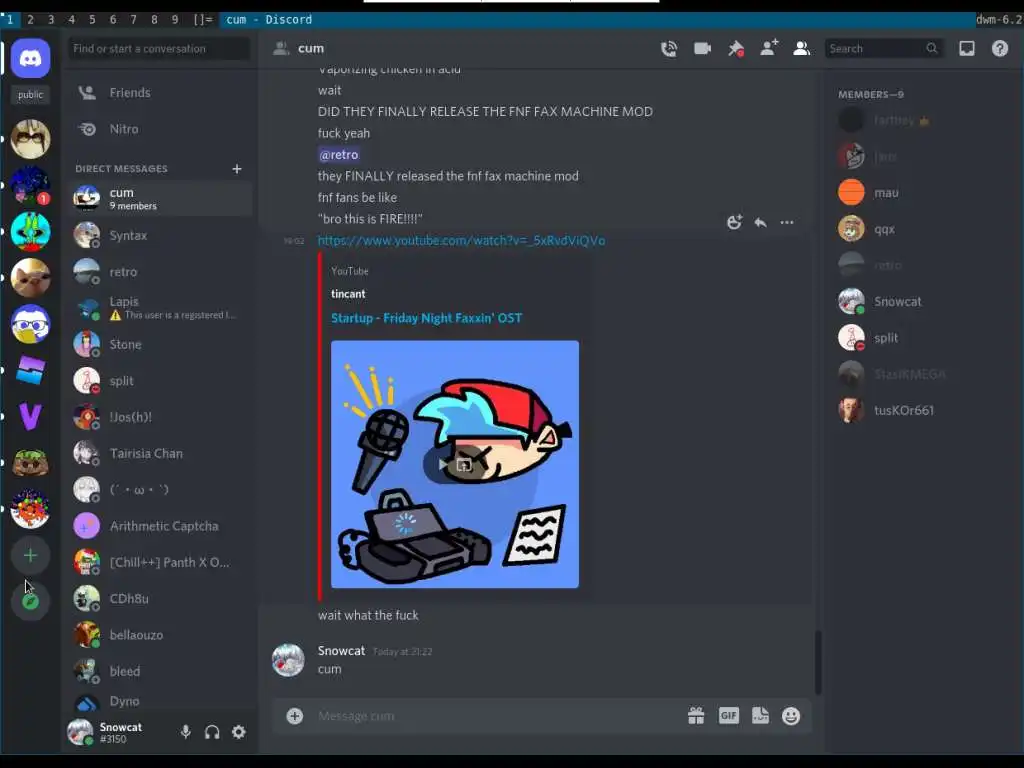Toggle member list visibility
The width and height of the screenshot is (1024, 768).
[801, 48]
